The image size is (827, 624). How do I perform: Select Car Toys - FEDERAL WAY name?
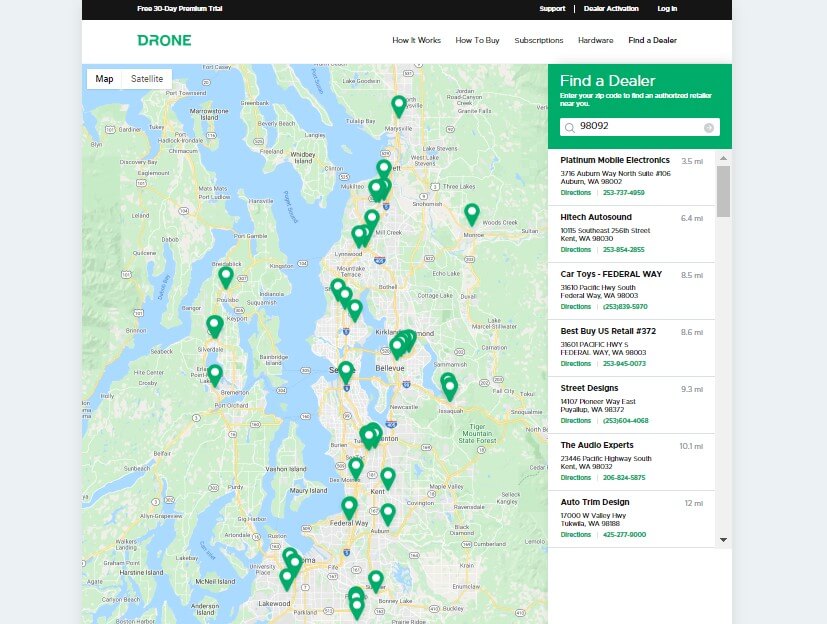[x=611, y=274]
